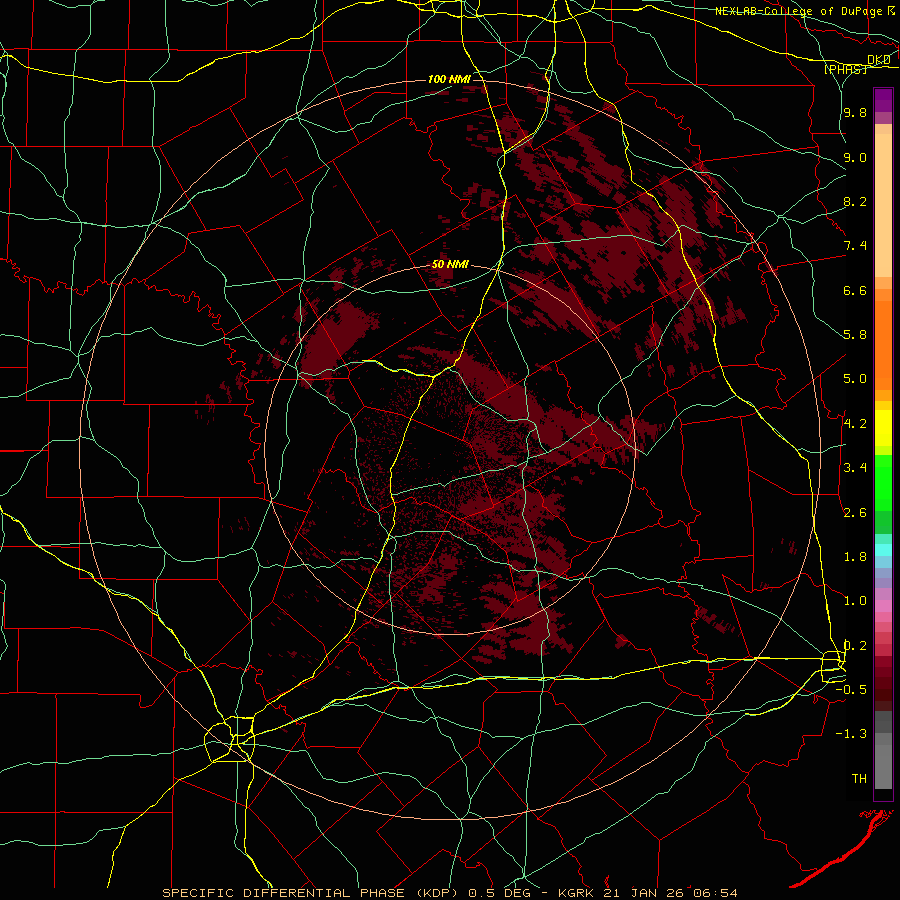Select the 0.2 value on the scale
Screen dimensions: 900x900
click(x=855, y=646)
